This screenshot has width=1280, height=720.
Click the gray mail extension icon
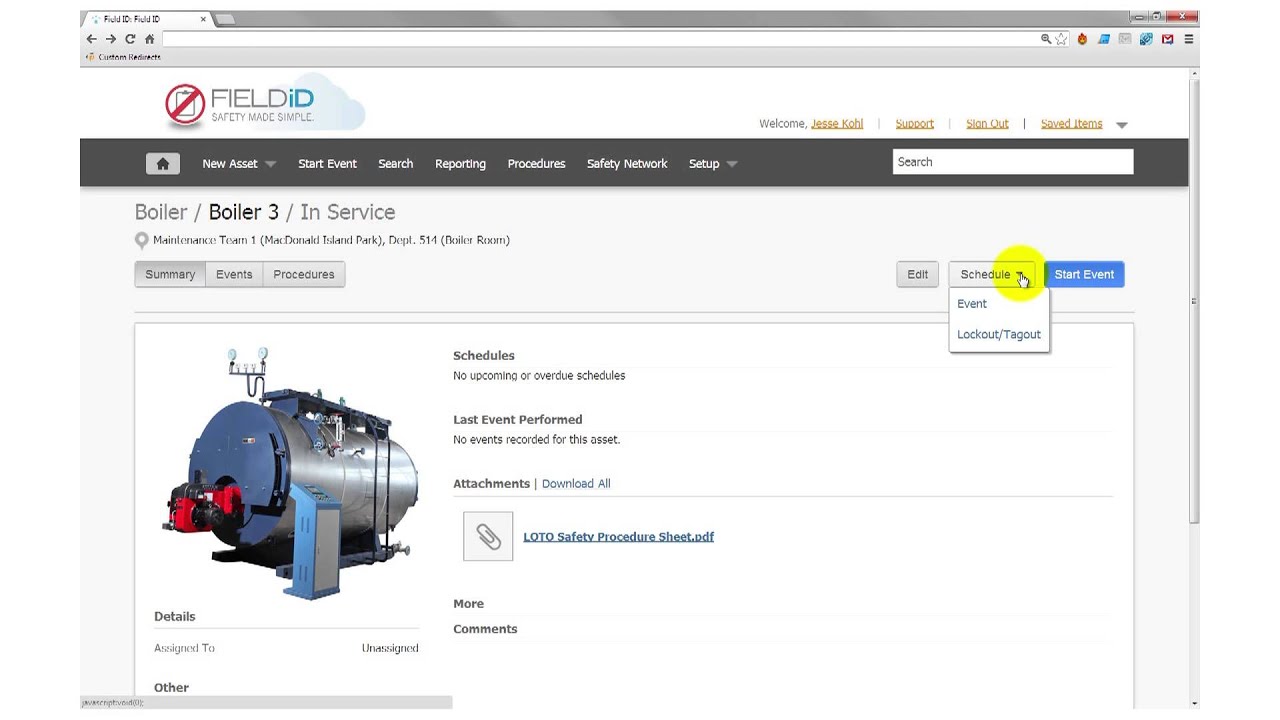tap(1125, 39)
